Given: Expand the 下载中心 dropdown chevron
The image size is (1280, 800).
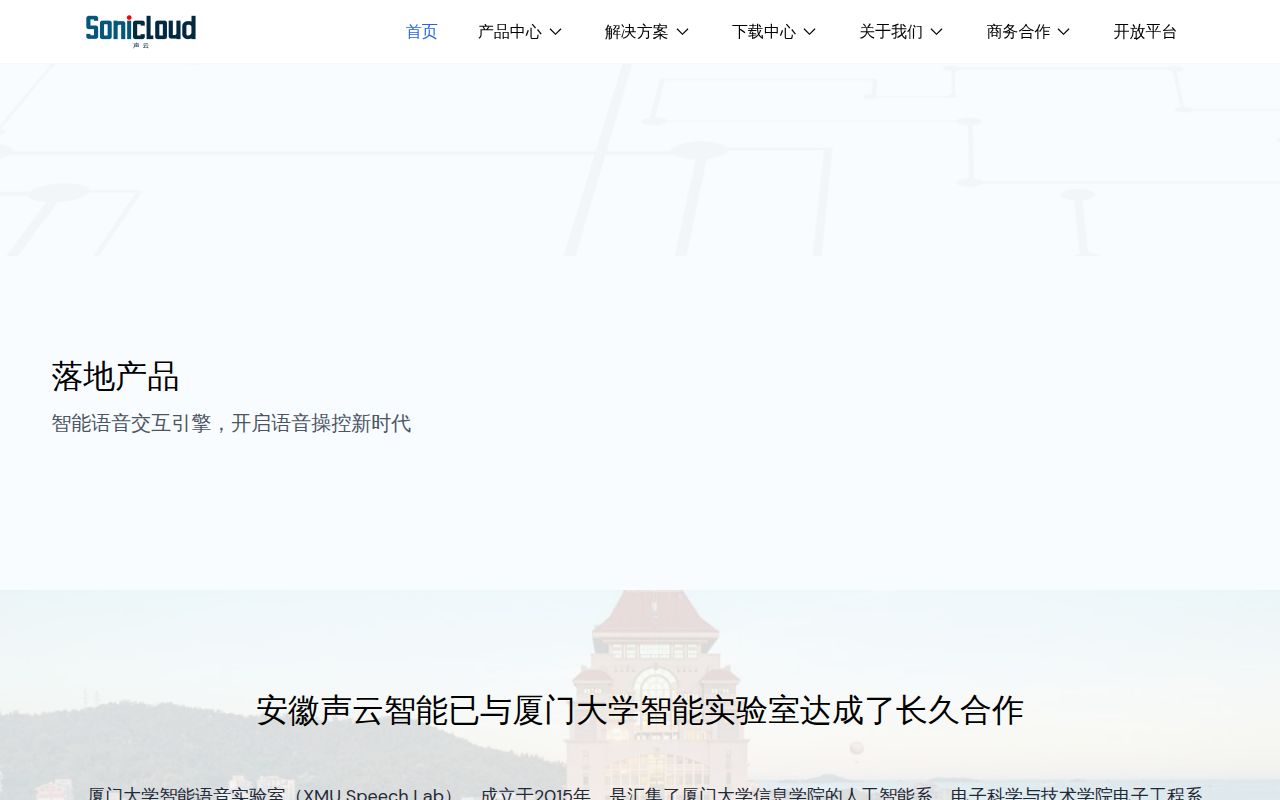Looking at the screenshot, I should pyautogui.click(x=810, y=32).
